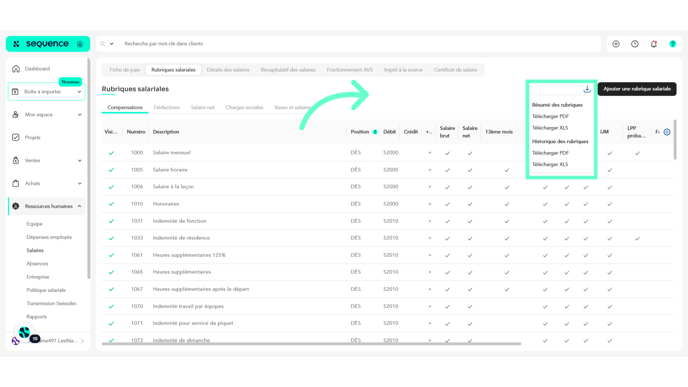Screen dimensions: 688x387
Task: Click the Mon espace person icon
Action: point(16,115)
